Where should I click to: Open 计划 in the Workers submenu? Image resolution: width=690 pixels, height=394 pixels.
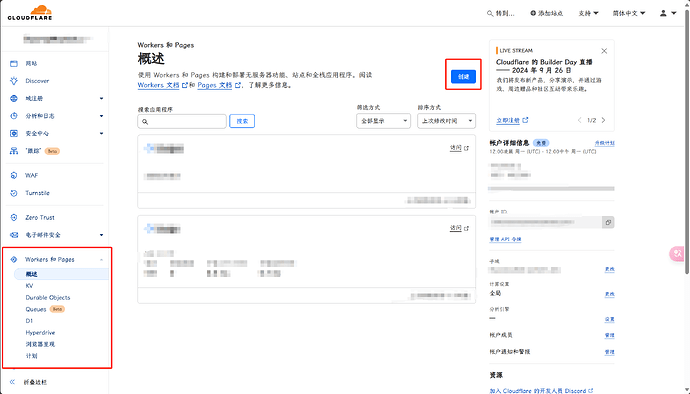(x=31, y=356)
